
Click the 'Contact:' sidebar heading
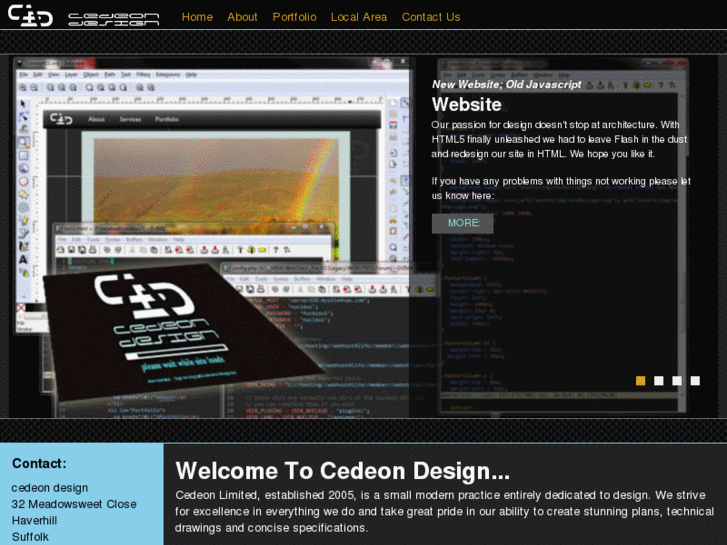(39, 463)
